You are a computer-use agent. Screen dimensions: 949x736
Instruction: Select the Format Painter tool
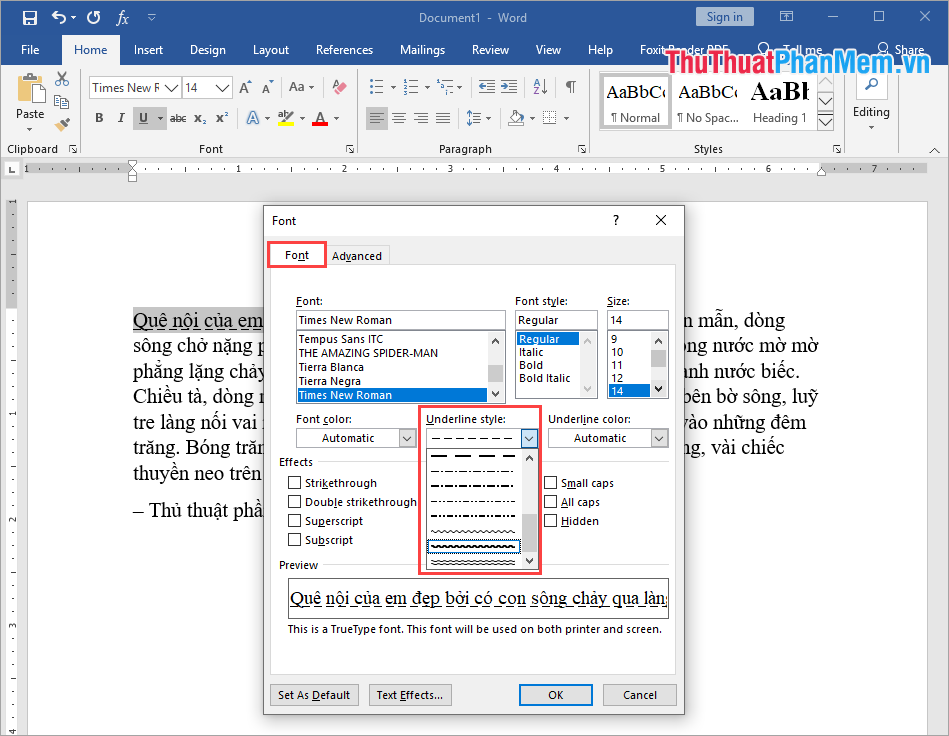click(x=60, y=123)
